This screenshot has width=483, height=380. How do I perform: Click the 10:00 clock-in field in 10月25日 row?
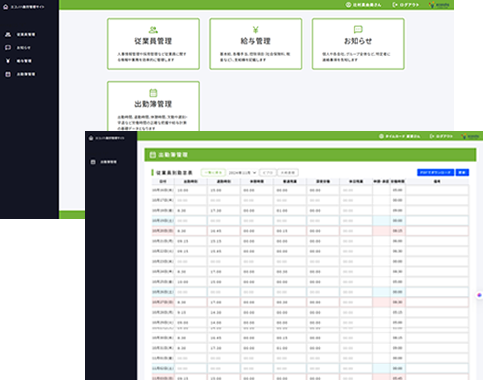coord(191,282)
